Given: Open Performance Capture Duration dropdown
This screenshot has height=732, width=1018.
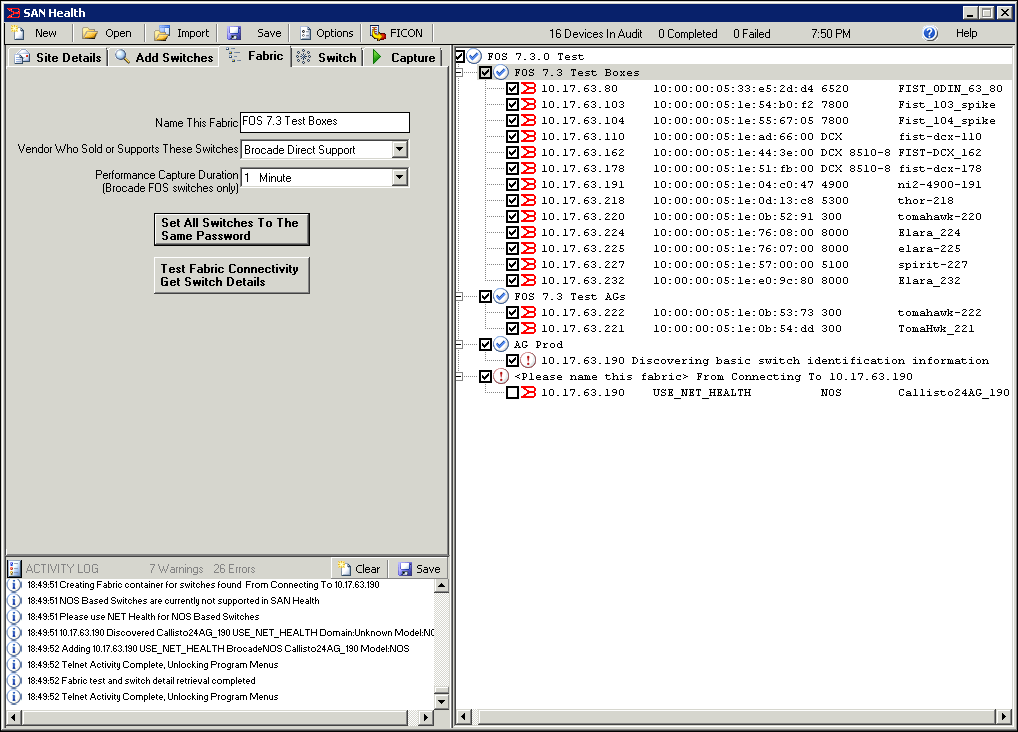Looking at the screenshot, I should point(399,177).
